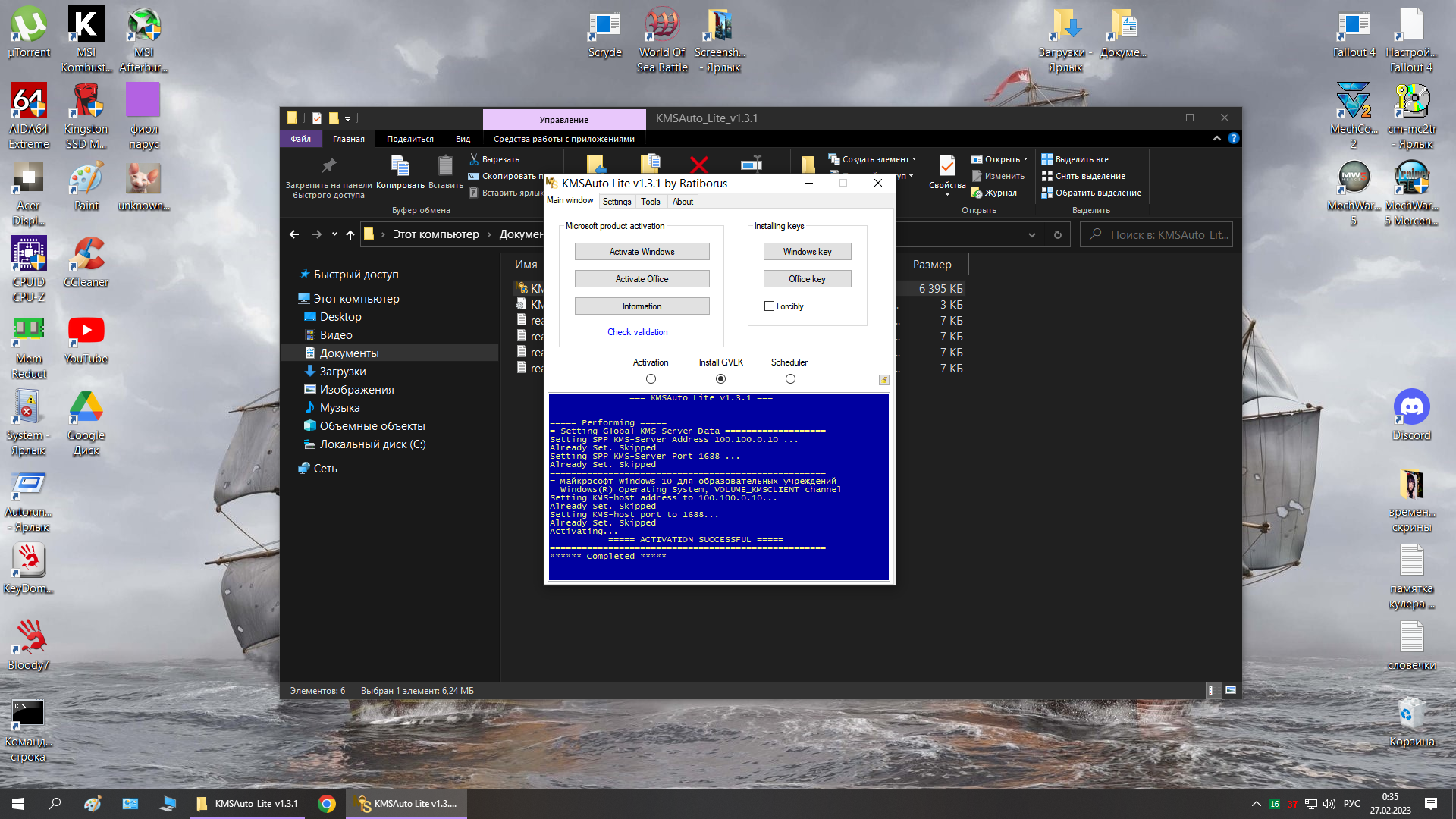Open the Вид ribbon tab
The image size is (1456, 819).
463,139
